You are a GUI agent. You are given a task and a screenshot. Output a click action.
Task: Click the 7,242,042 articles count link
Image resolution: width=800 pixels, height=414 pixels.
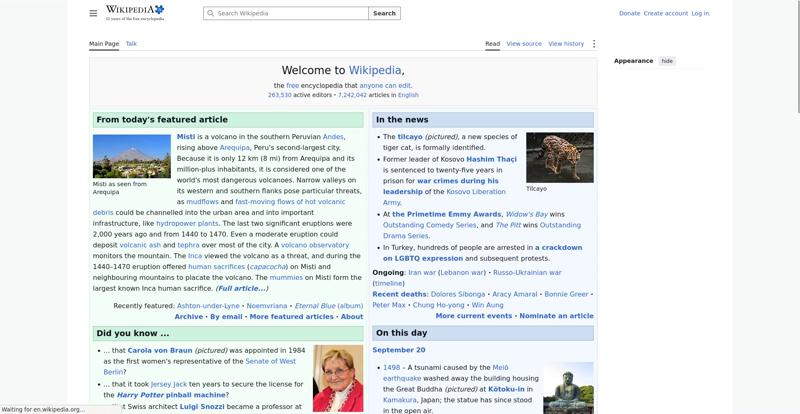coord(352,95)
